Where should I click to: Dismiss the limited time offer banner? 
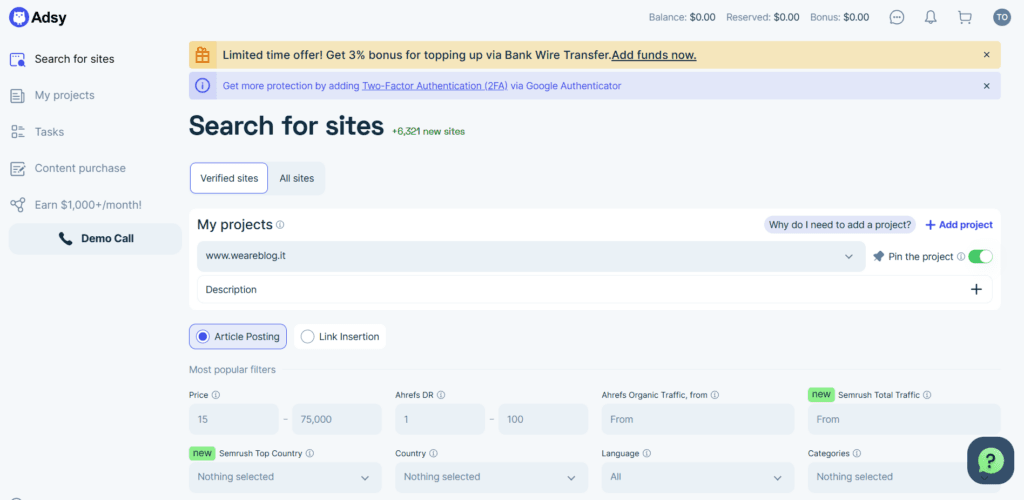click(x=987, y=55)
